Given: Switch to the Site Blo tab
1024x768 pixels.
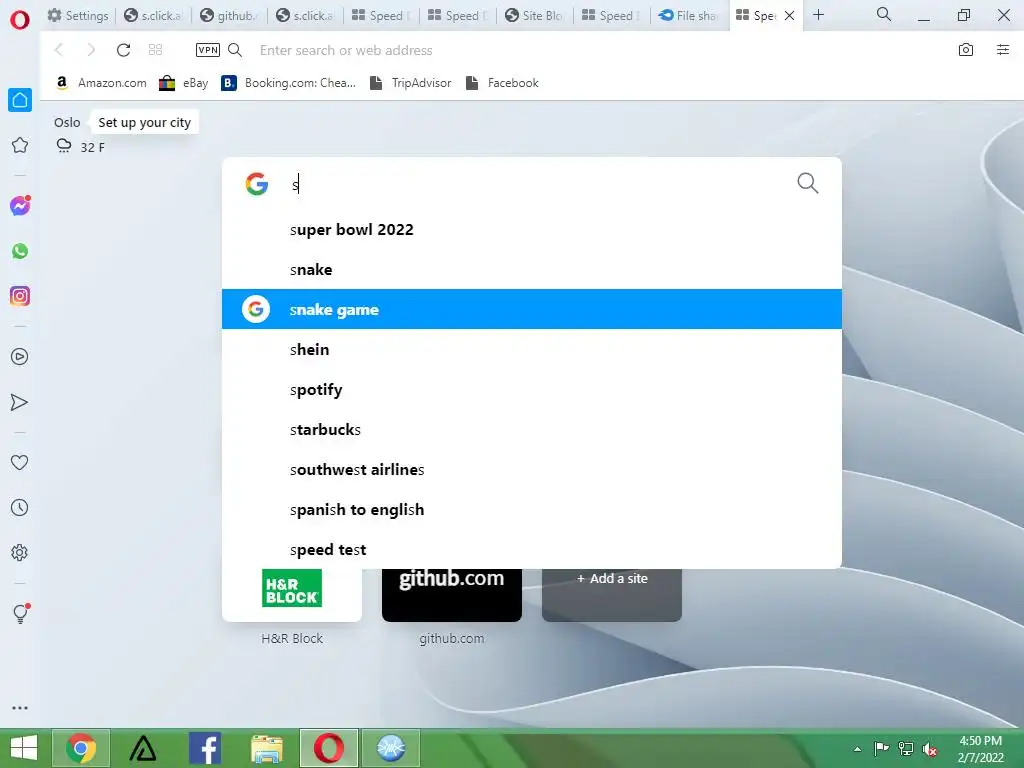Looking at the screenshot, I should click(x=534, y=15).
